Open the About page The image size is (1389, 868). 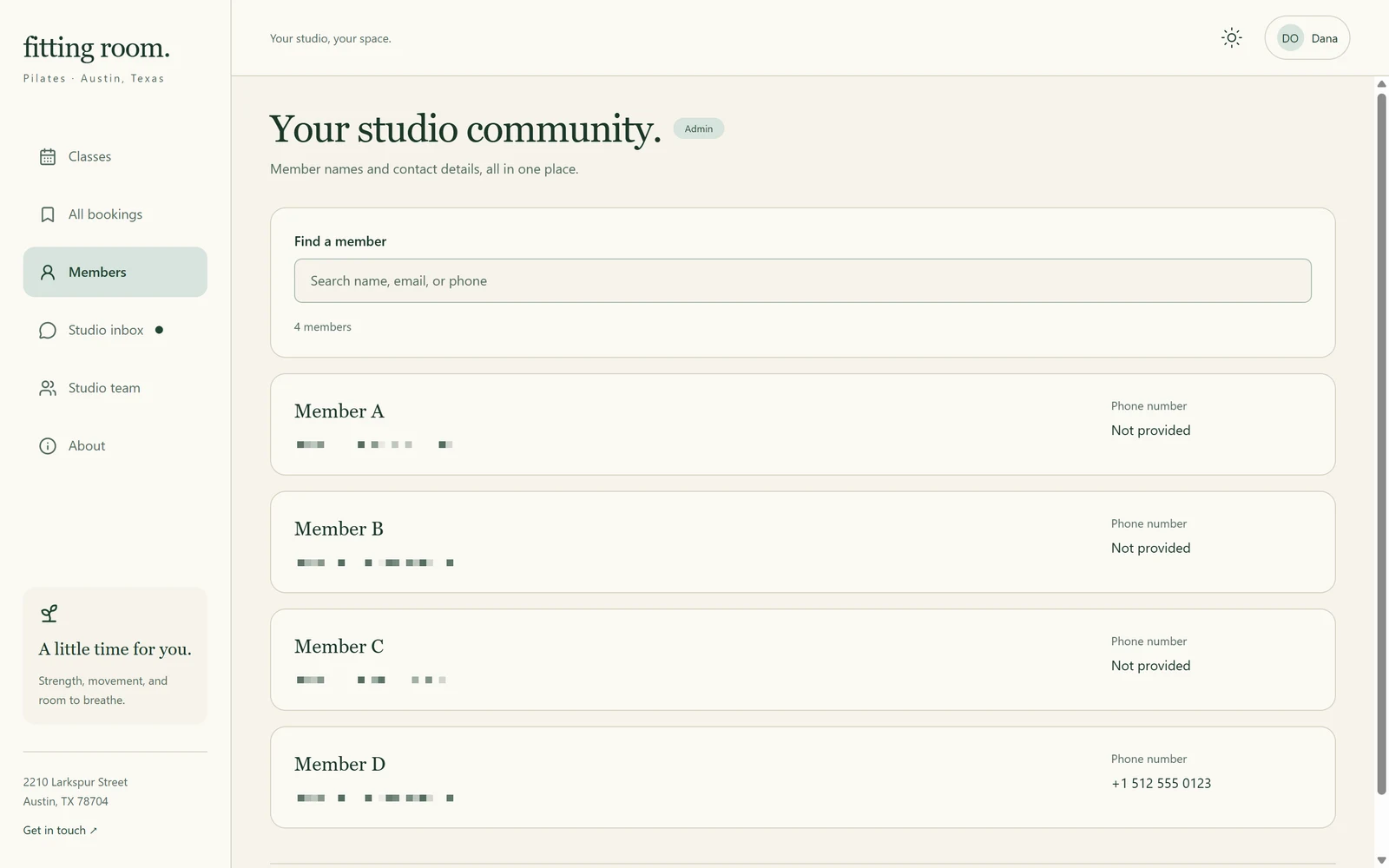click(x=115, y=446)
